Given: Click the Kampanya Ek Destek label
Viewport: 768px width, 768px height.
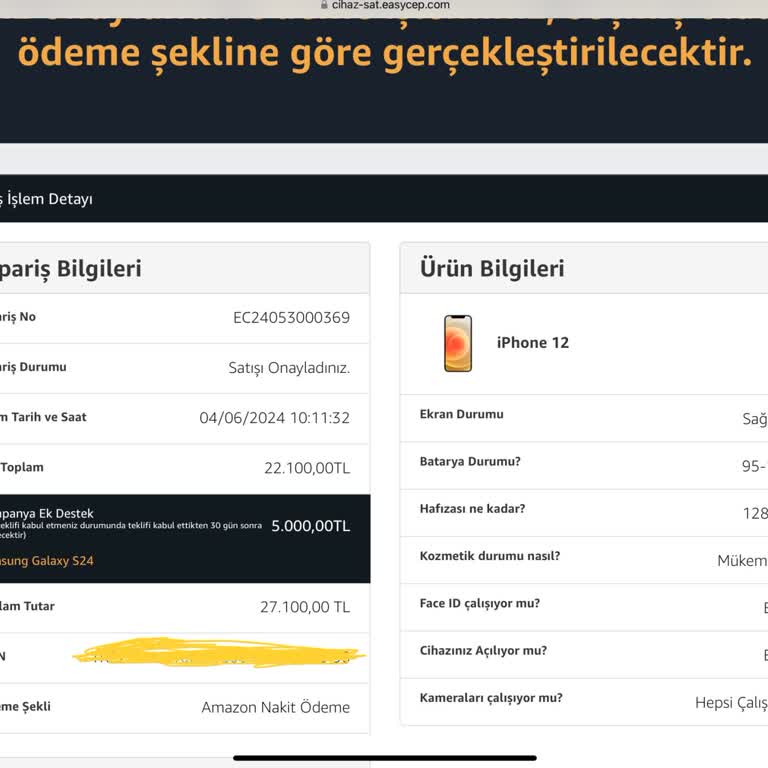Looking at the screenshot, I should tap(47, 513).
